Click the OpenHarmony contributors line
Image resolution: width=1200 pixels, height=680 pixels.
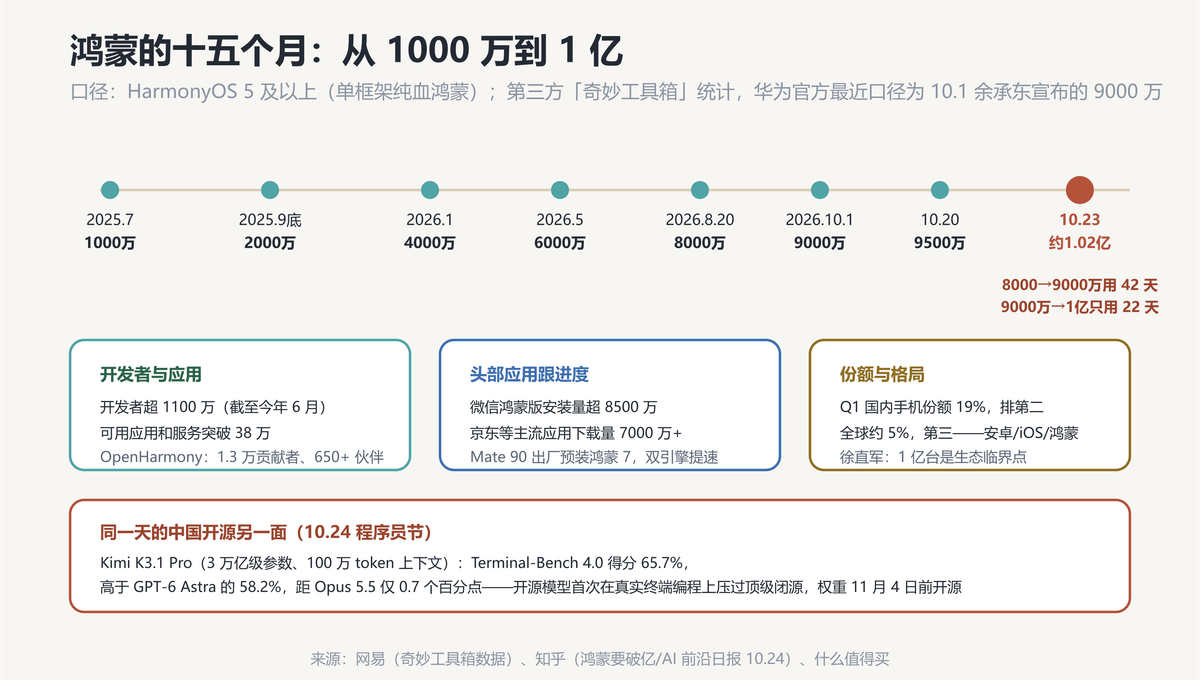click(x=241, y=458)
